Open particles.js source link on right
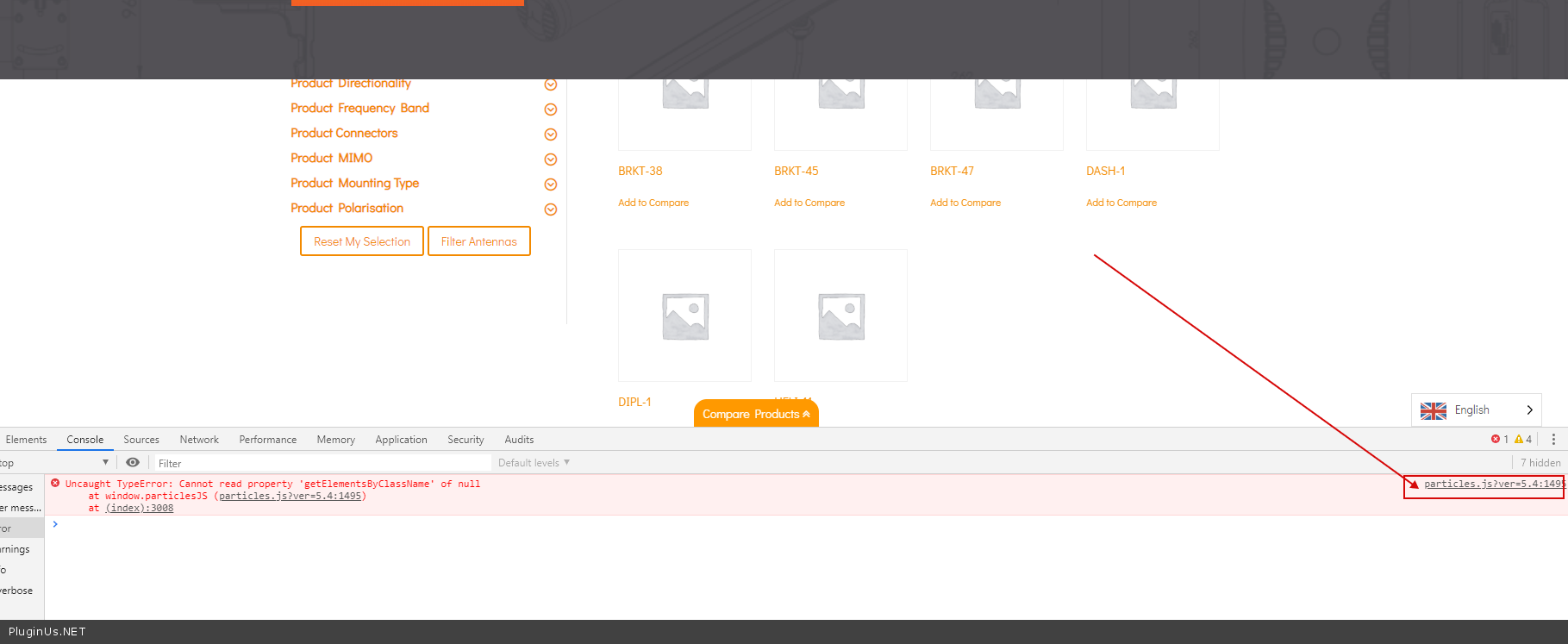Viewport: 1568px width, 644px height. (x=1493, y=485)
